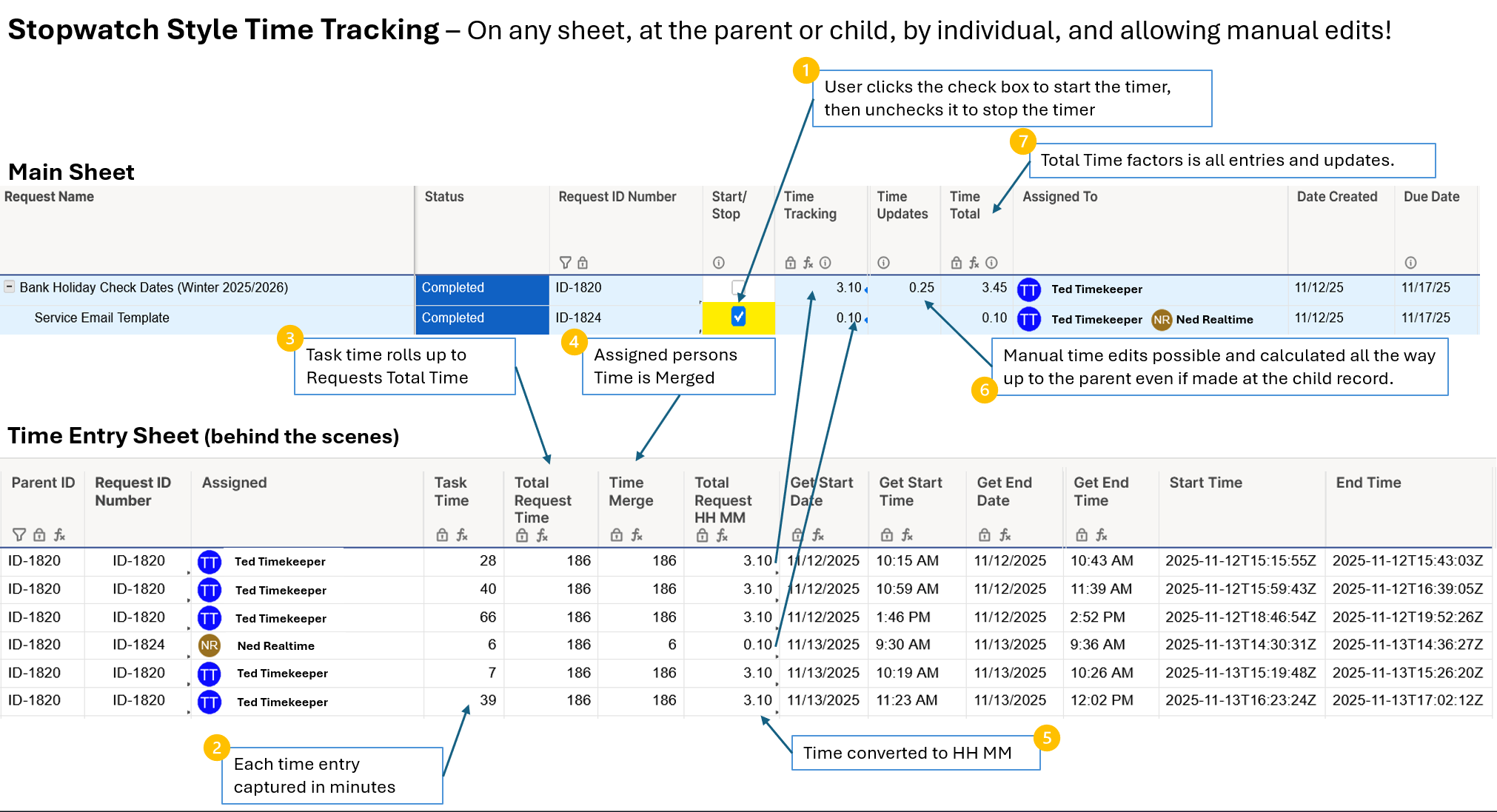Click lock icon in Time Total column header

coord(957,263)
